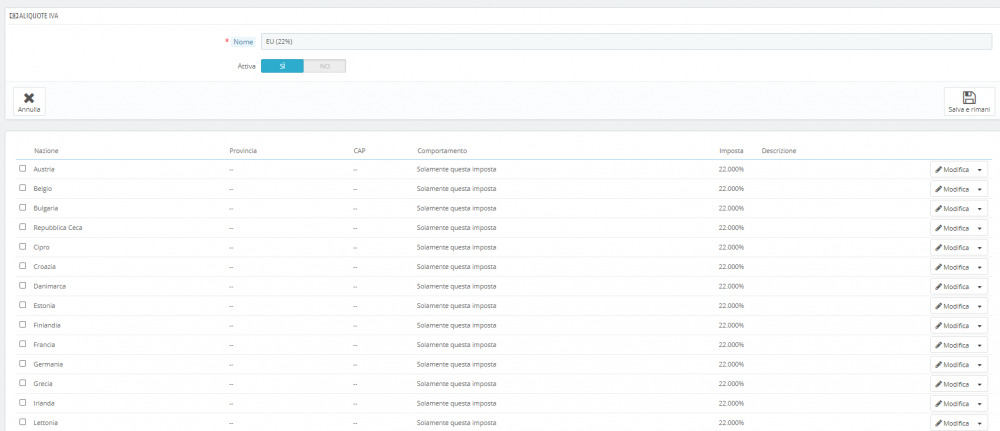This screenshot has height=431, width=1000.
Task: Open the Cipro row Modifica dropdown arrow
Action: 980,248
